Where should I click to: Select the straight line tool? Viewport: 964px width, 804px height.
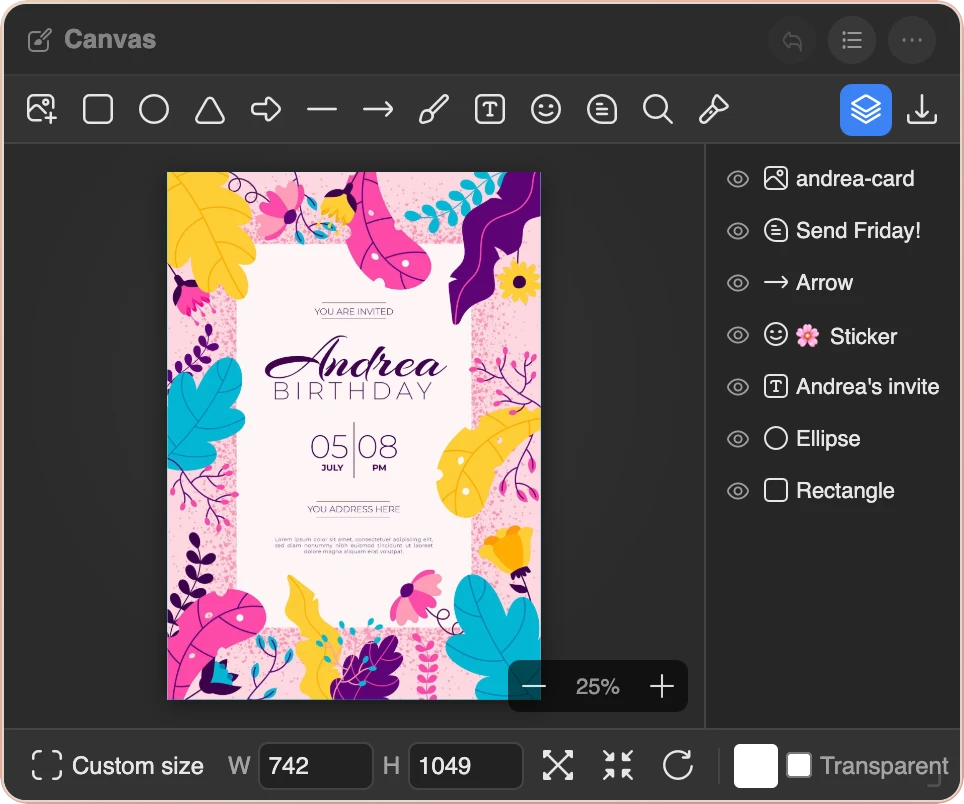point(322,109)
